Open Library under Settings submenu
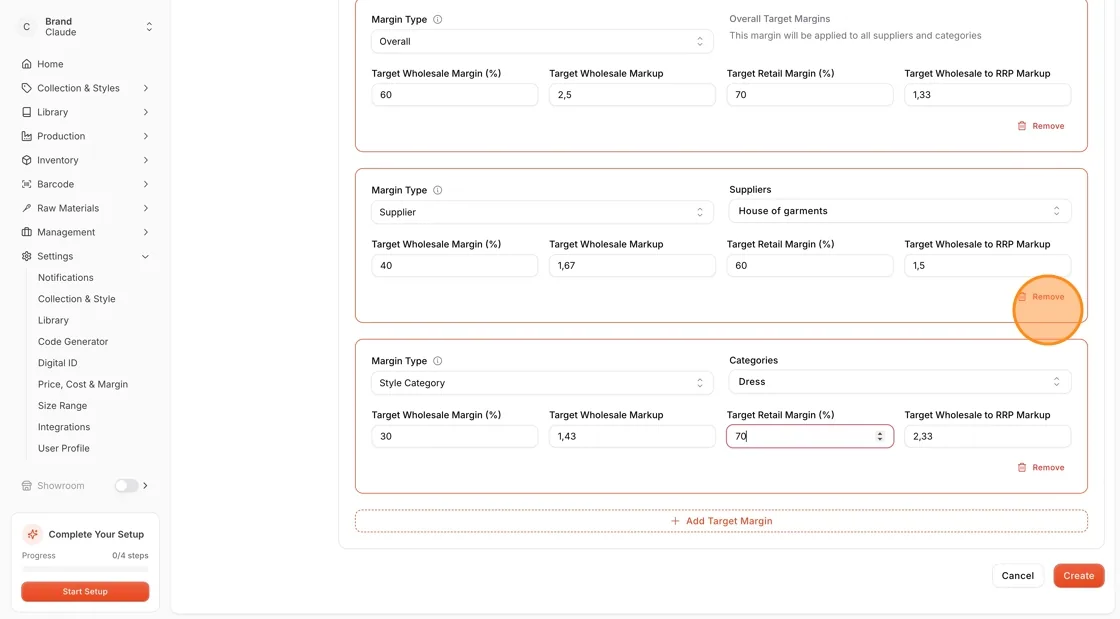Viewport: 1120px width, 619px height. (x=54, y=321)
